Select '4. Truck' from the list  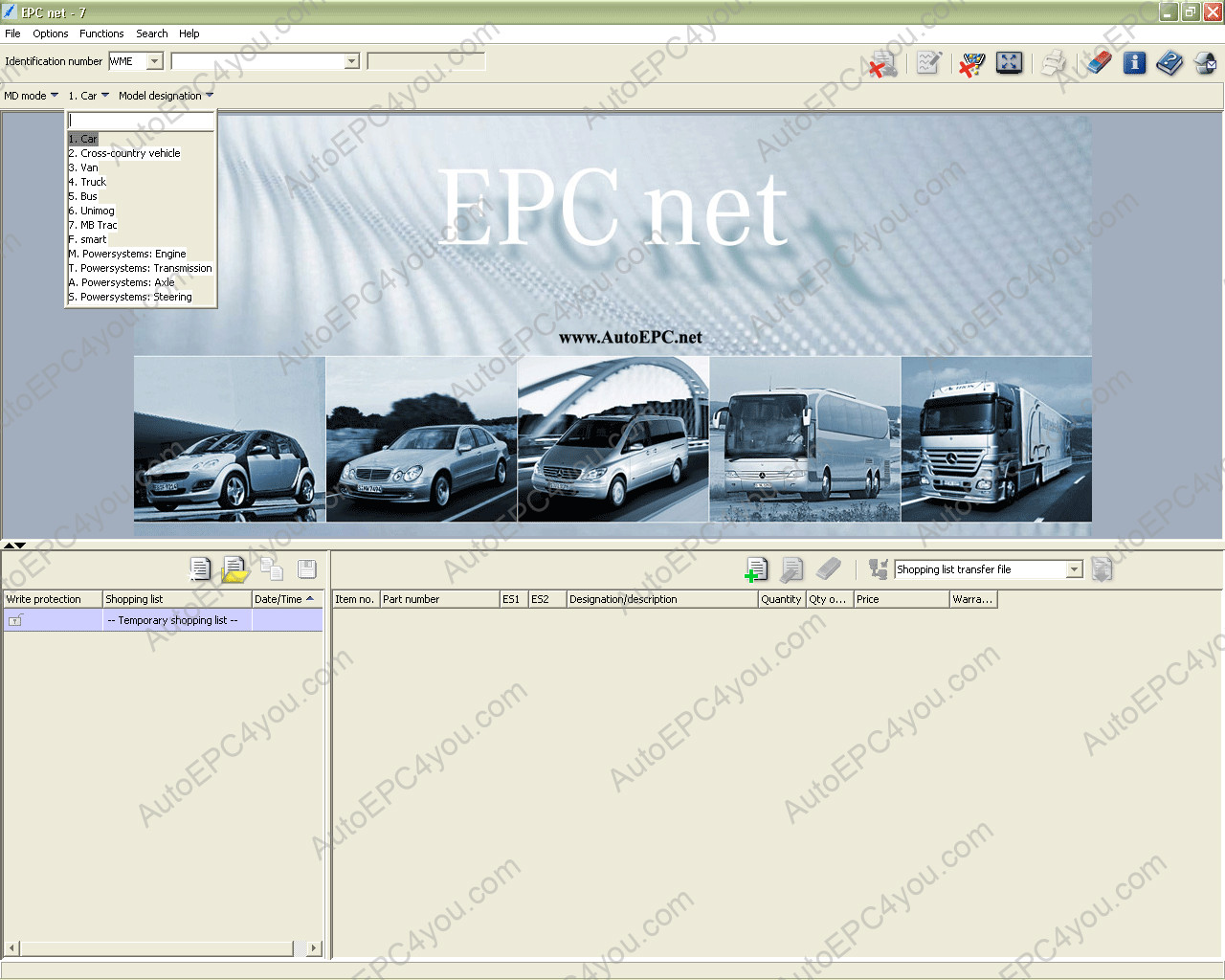(87, 182)
